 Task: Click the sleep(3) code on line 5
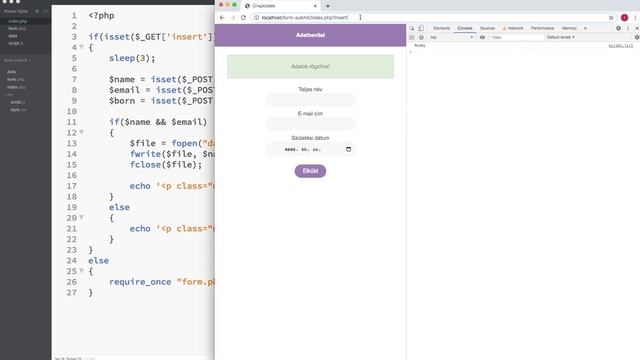tap(132, 58)
